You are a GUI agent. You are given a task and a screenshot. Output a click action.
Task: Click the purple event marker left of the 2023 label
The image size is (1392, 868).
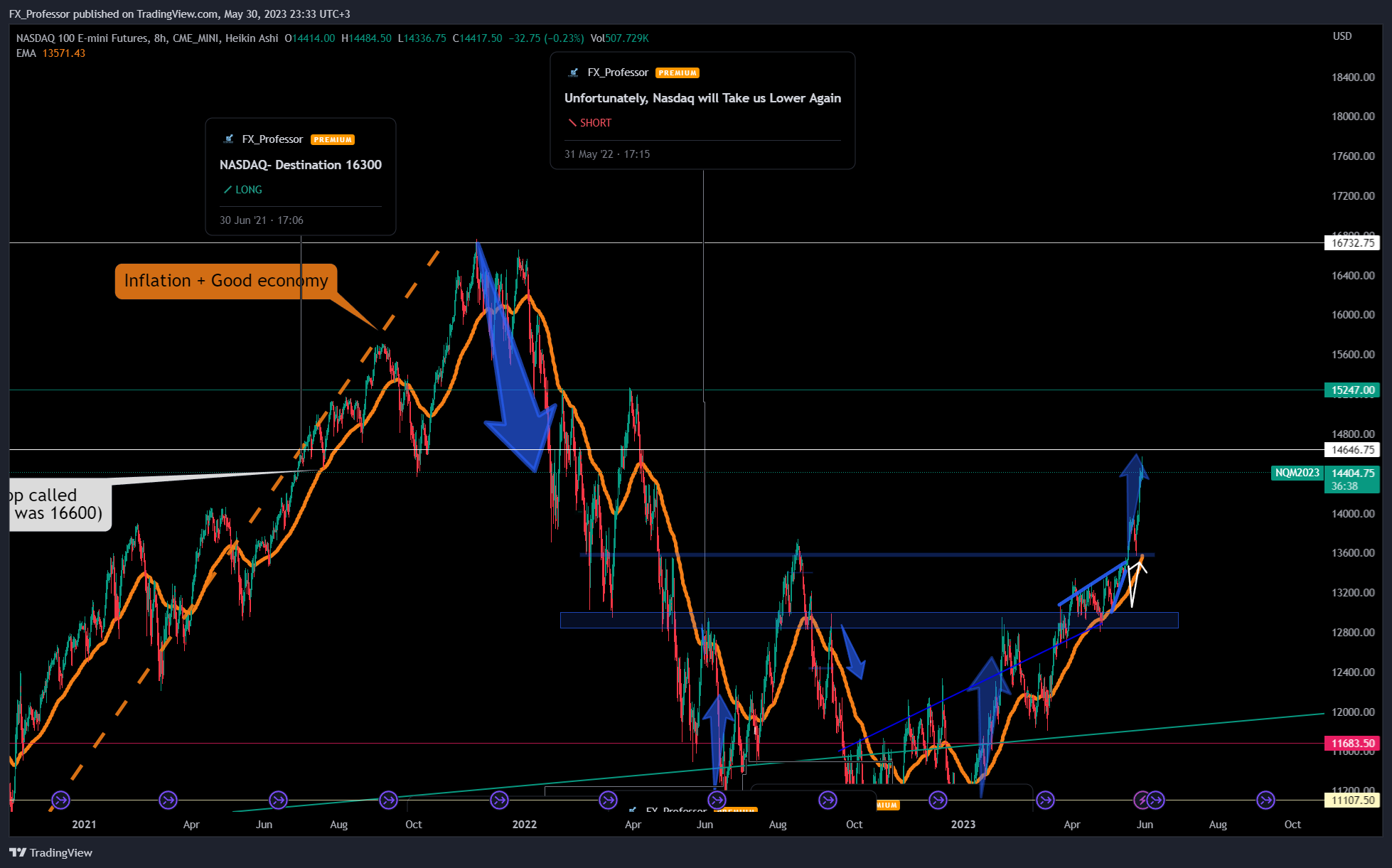[x=938, y=800]
